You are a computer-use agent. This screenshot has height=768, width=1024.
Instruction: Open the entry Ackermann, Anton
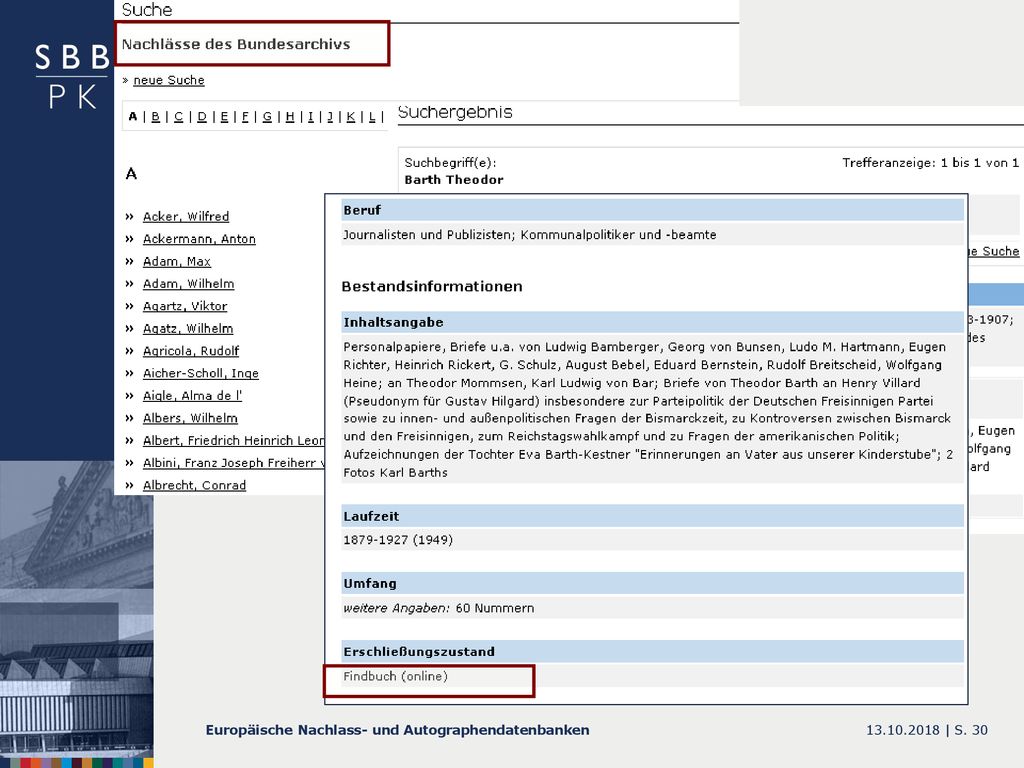point(199,239)
